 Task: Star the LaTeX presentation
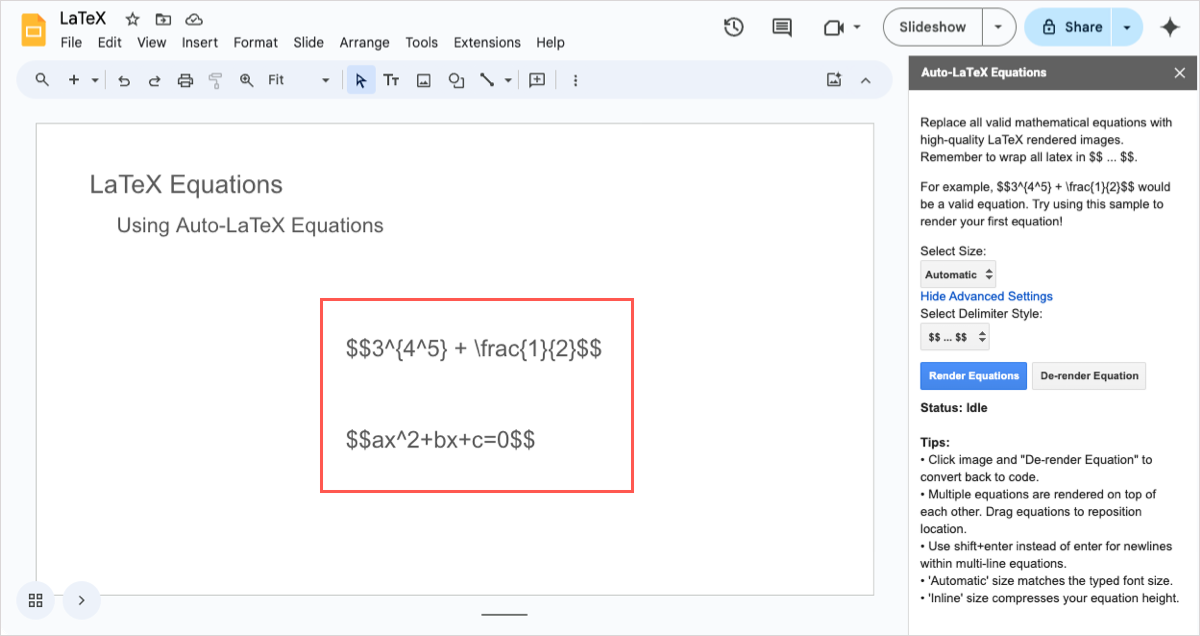coord(132,19)
